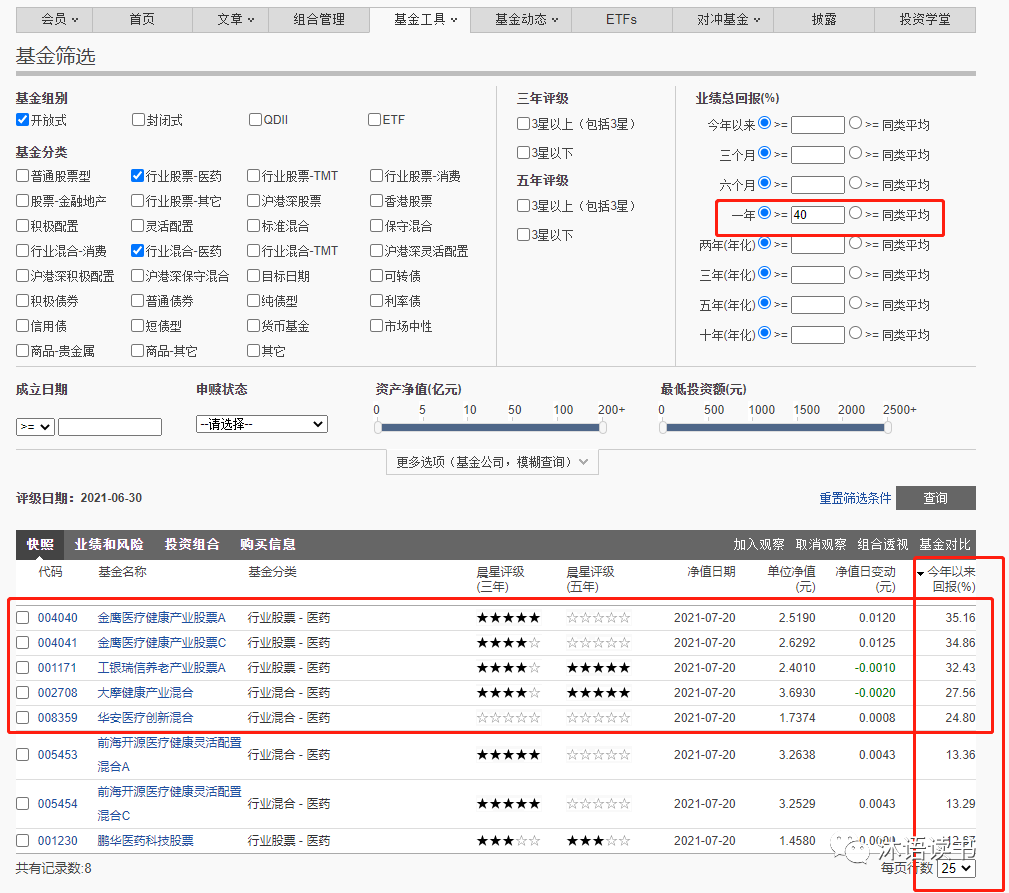Screen dimensions: 1009x893
Task: Tick the row checkbox for fund 001171
Action: (x=23, y=668)
